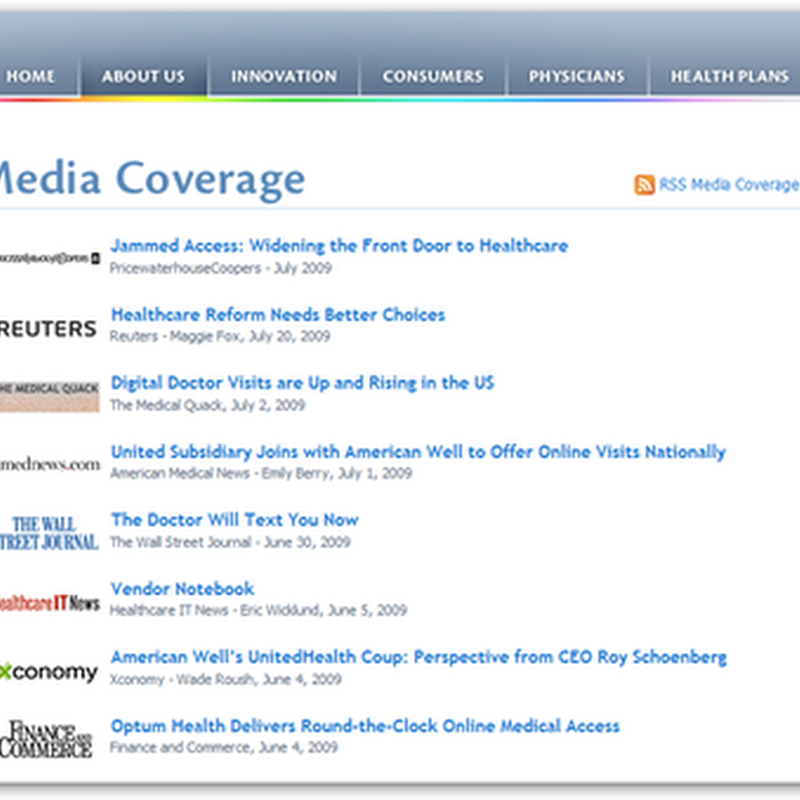This screenshot has width=800, height=800.
Task: Click the orange RSS feed icon
Action: pyautogui.click(x=644, y=185)
